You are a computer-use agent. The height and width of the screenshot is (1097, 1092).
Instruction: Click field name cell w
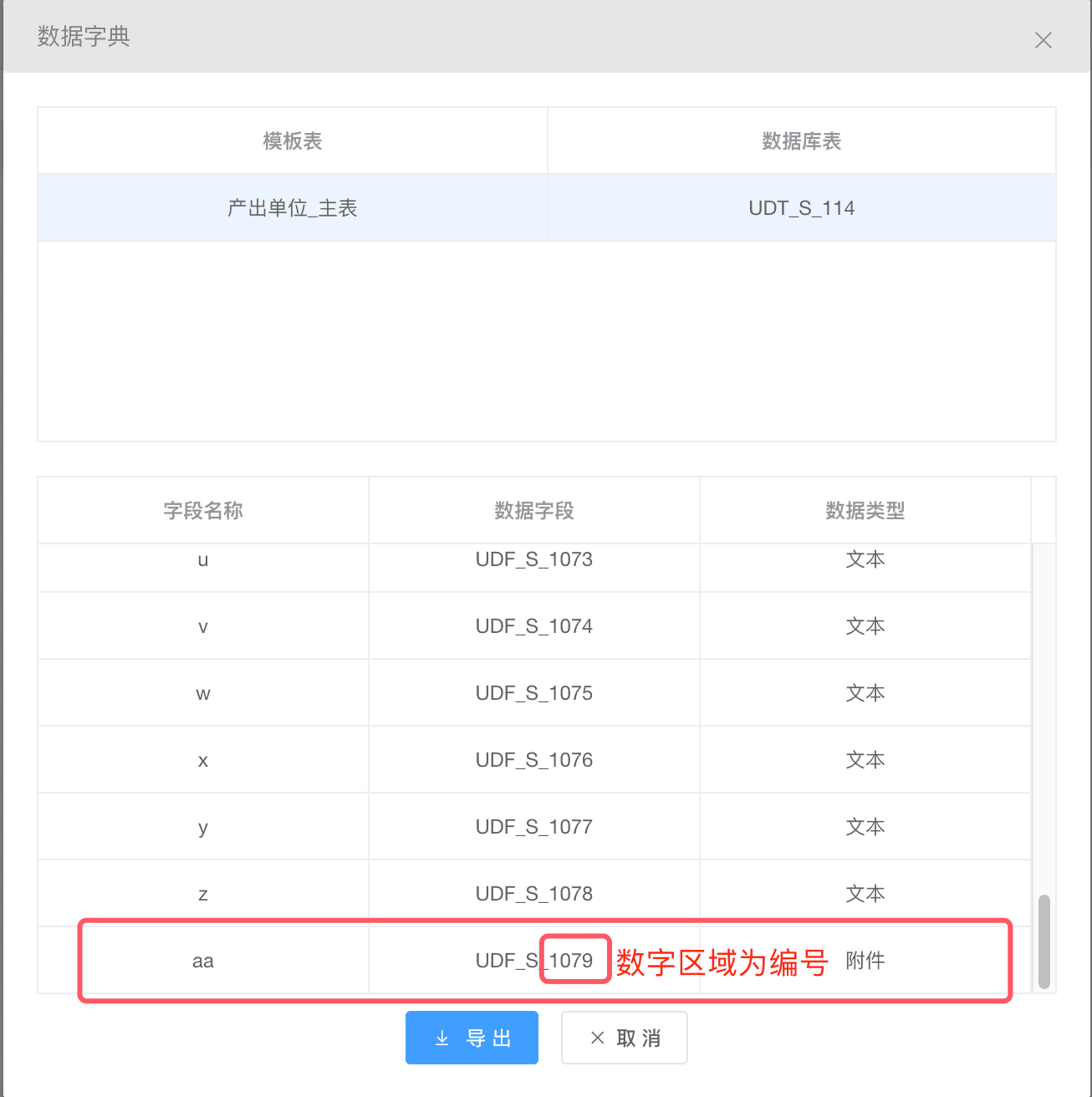[x=203, y=693]
